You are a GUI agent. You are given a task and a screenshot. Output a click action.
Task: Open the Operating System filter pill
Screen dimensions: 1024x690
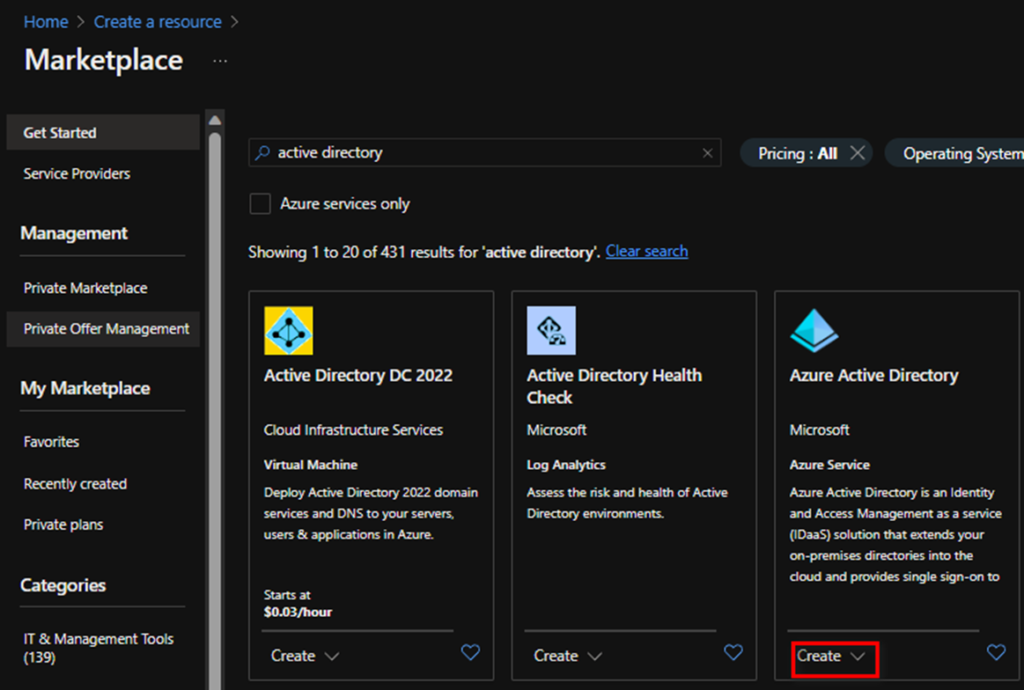pos(955,153)
